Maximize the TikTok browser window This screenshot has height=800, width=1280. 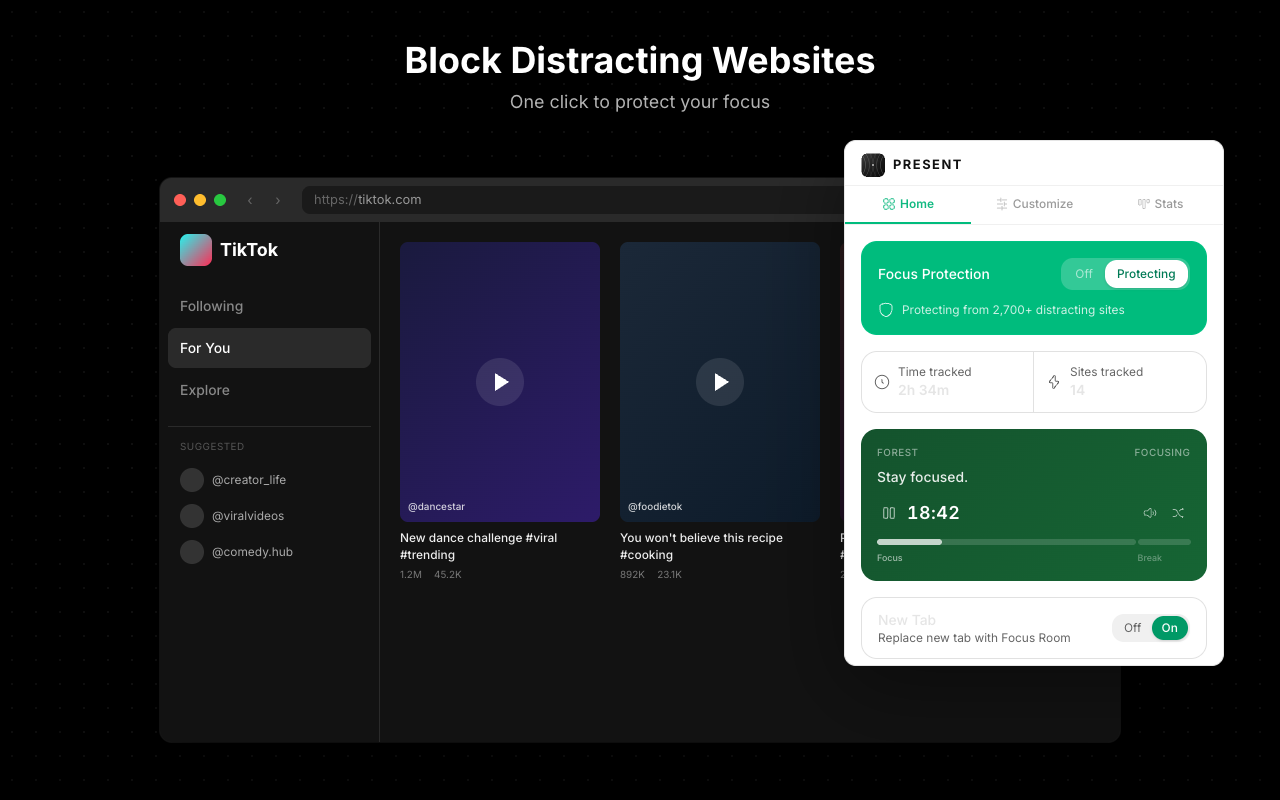click(220, 200)
